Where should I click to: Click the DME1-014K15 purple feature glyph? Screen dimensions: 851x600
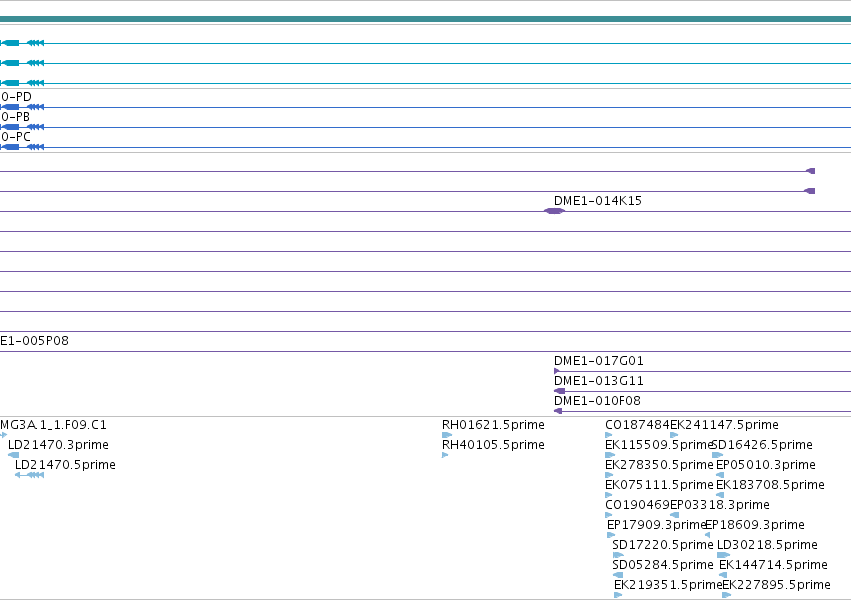(554, 211)
